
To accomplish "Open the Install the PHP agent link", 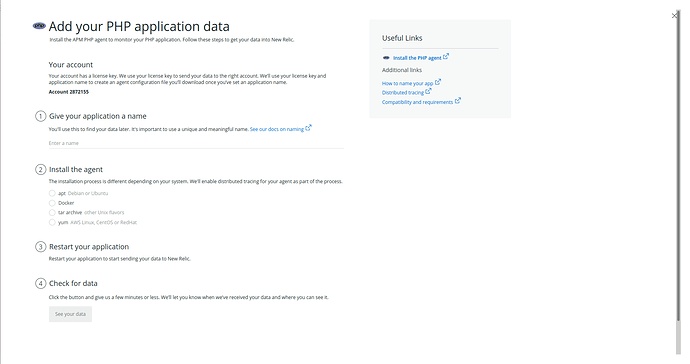I will click(417, 58).
